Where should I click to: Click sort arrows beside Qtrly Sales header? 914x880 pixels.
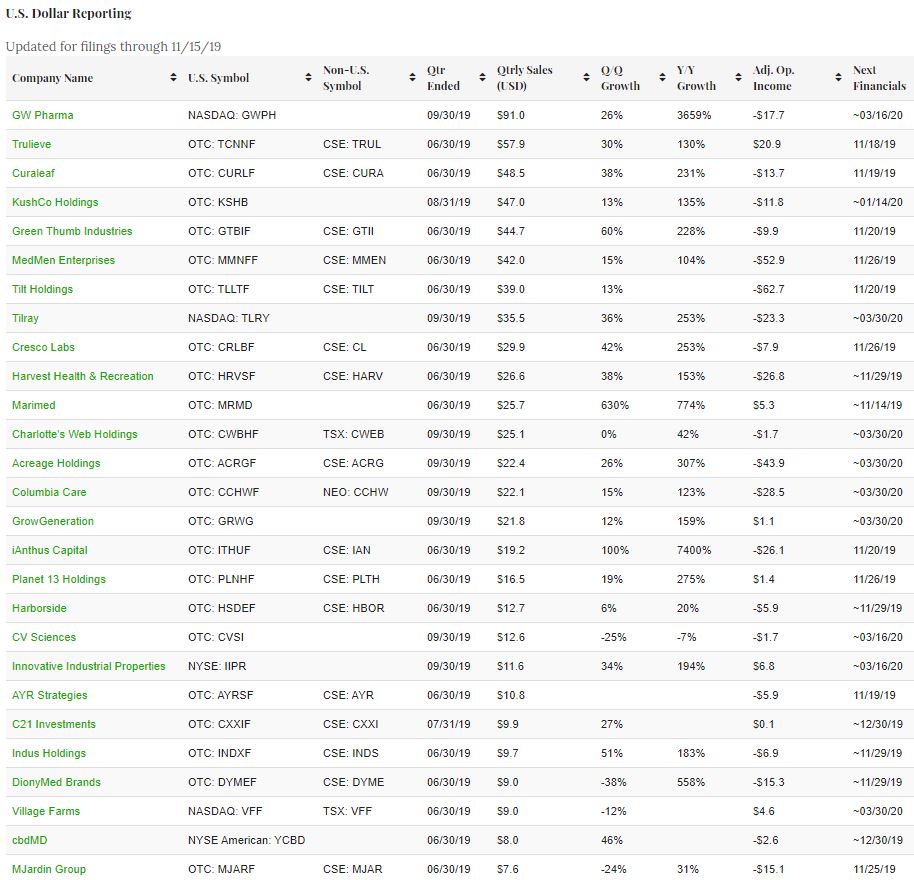(x=586, y=78)
